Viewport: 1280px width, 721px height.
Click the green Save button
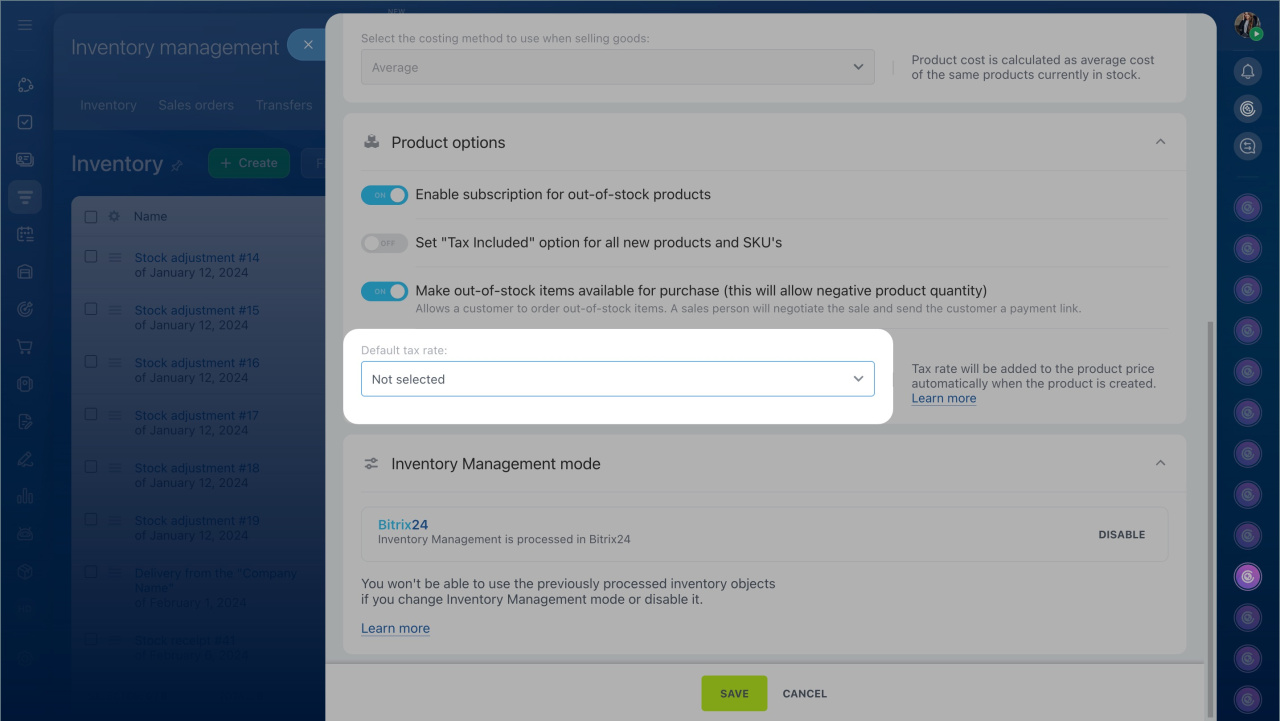734,693
